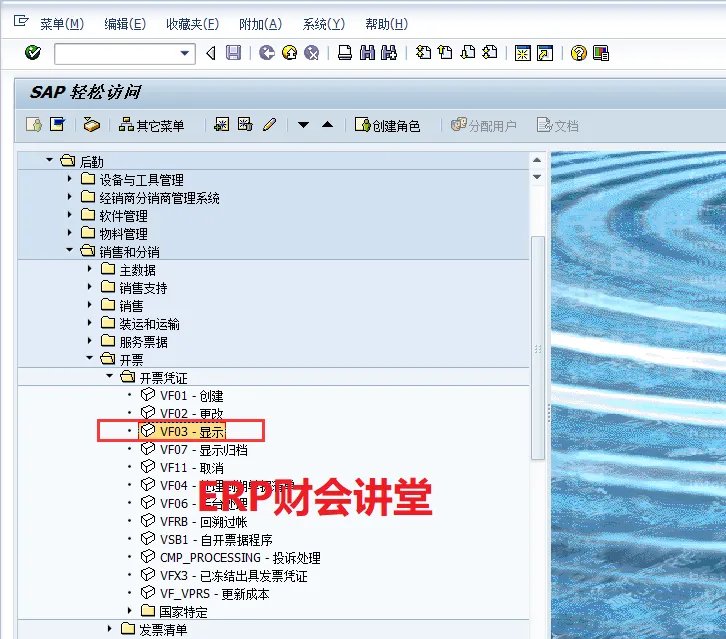The height and width of the screenshot is (639, 726).
Task: Click the yellow Exit arrow icon
Action: click(290, 53)
